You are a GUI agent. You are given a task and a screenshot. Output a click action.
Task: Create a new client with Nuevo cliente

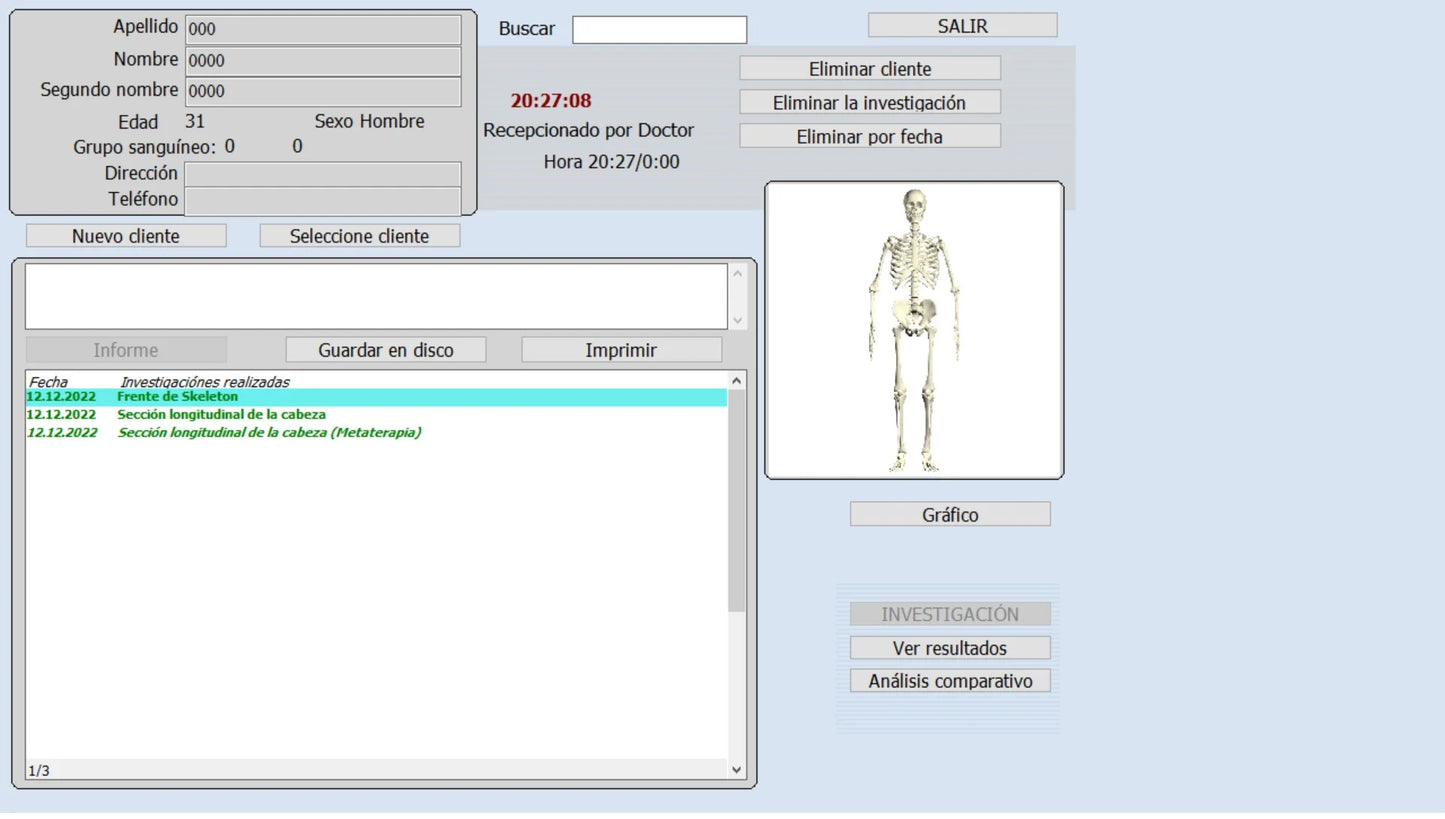[x=126, y=237]
